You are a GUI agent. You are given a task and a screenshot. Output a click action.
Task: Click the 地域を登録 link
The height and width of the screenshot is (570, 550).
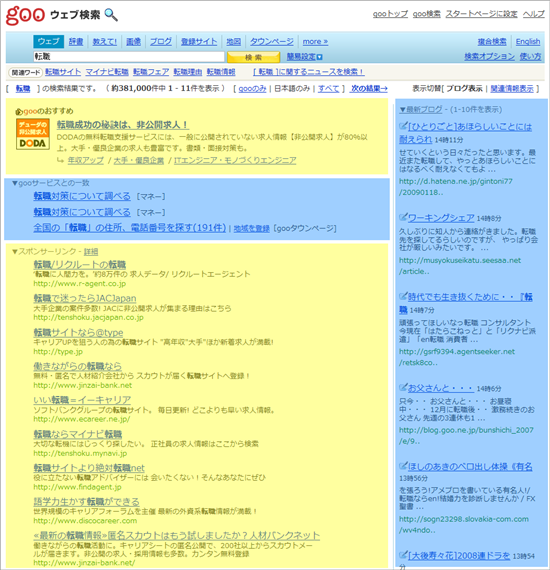click(x=251, y=228)
